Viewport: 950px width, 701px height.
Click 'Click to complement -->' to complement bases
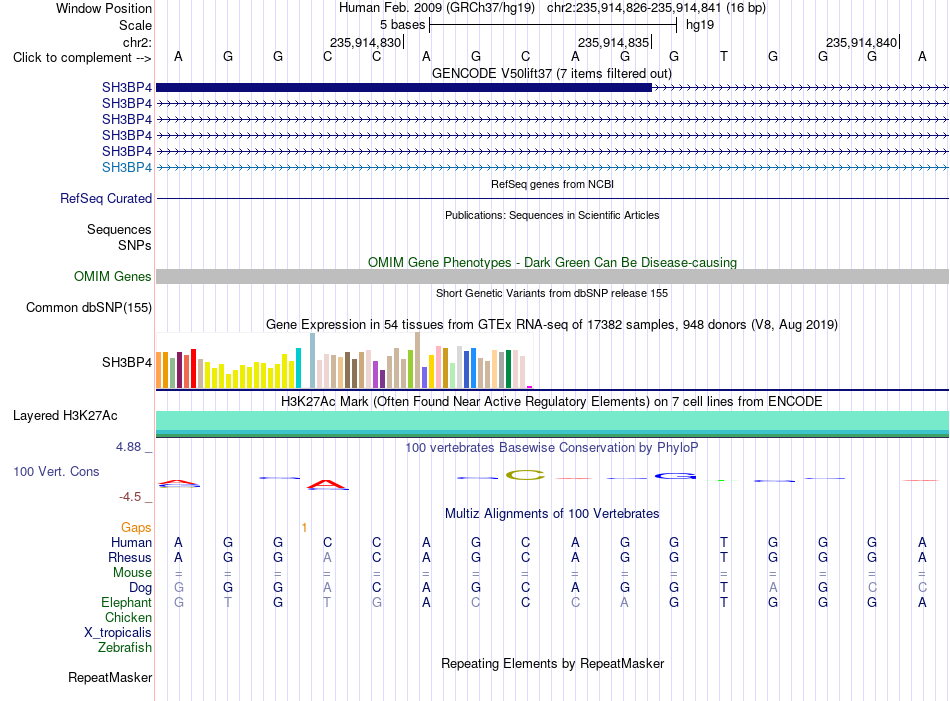(x=82, y=58)
